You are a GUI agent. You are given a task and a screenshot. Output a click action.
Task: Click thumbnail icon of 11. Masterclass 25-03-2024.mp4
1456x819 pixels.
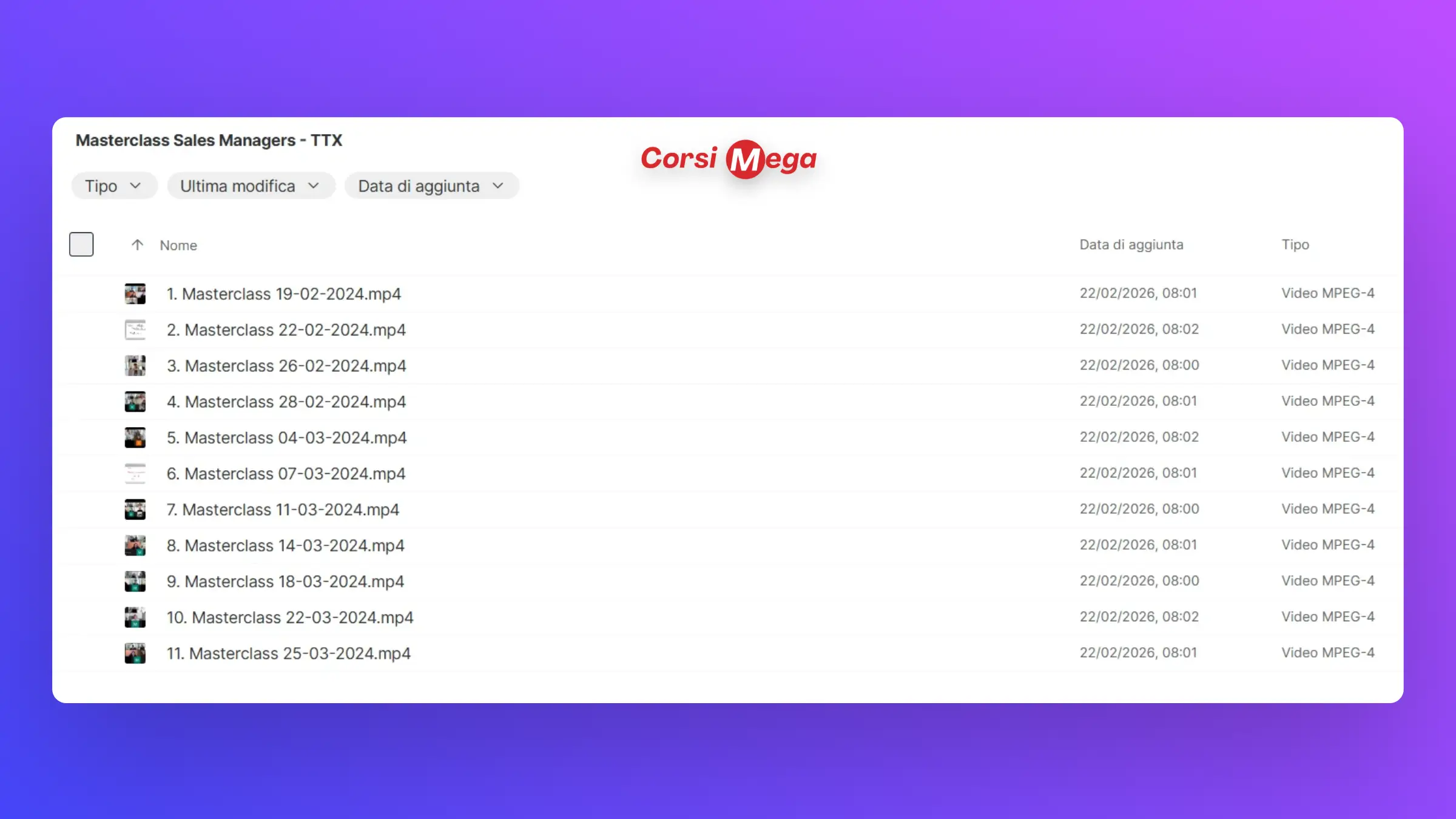tap(135, 653)
